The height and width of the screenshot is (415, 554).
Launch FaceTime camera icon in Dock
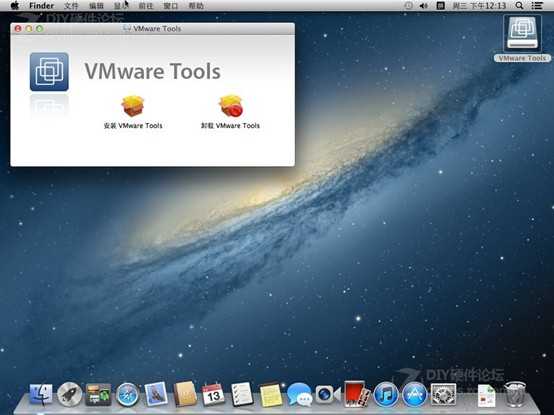click(328, 394)
